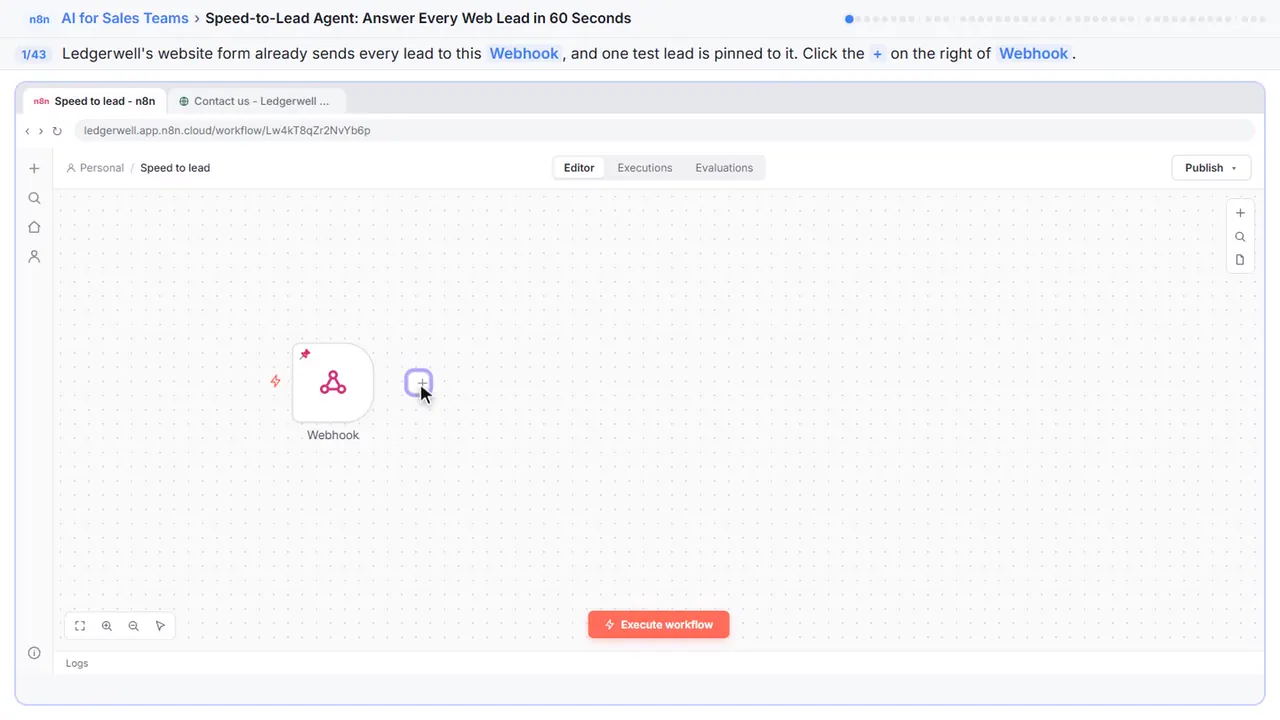Open the user icon in left sidebar
1280x720 pixels.
(x=34, y=256)
